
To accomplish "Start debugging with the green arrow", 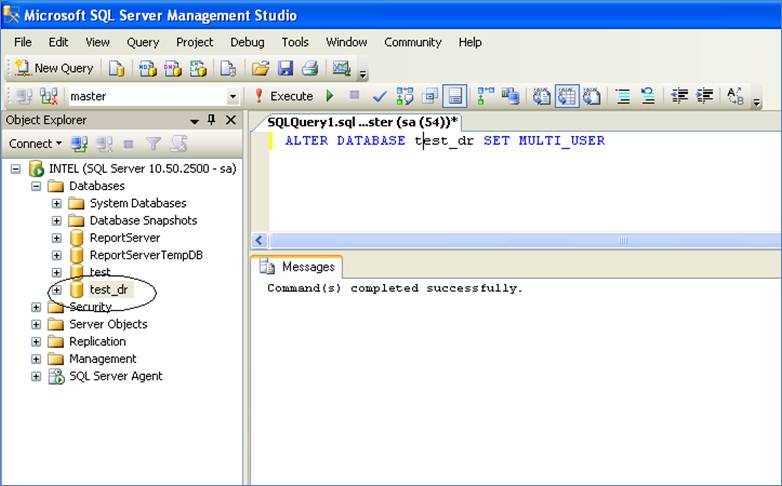I will [x=330, y=95].
